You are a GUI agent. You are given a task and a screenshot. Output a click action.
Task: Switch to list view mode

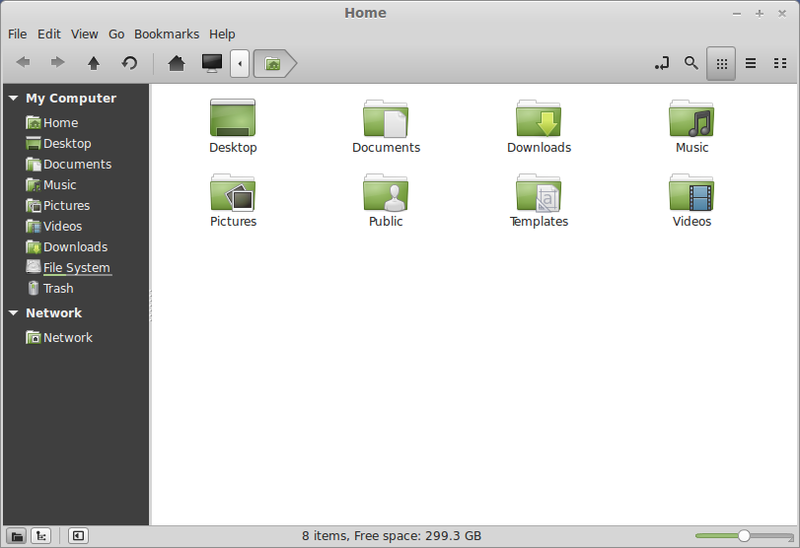pyautogui.click(x=750, y=63)
